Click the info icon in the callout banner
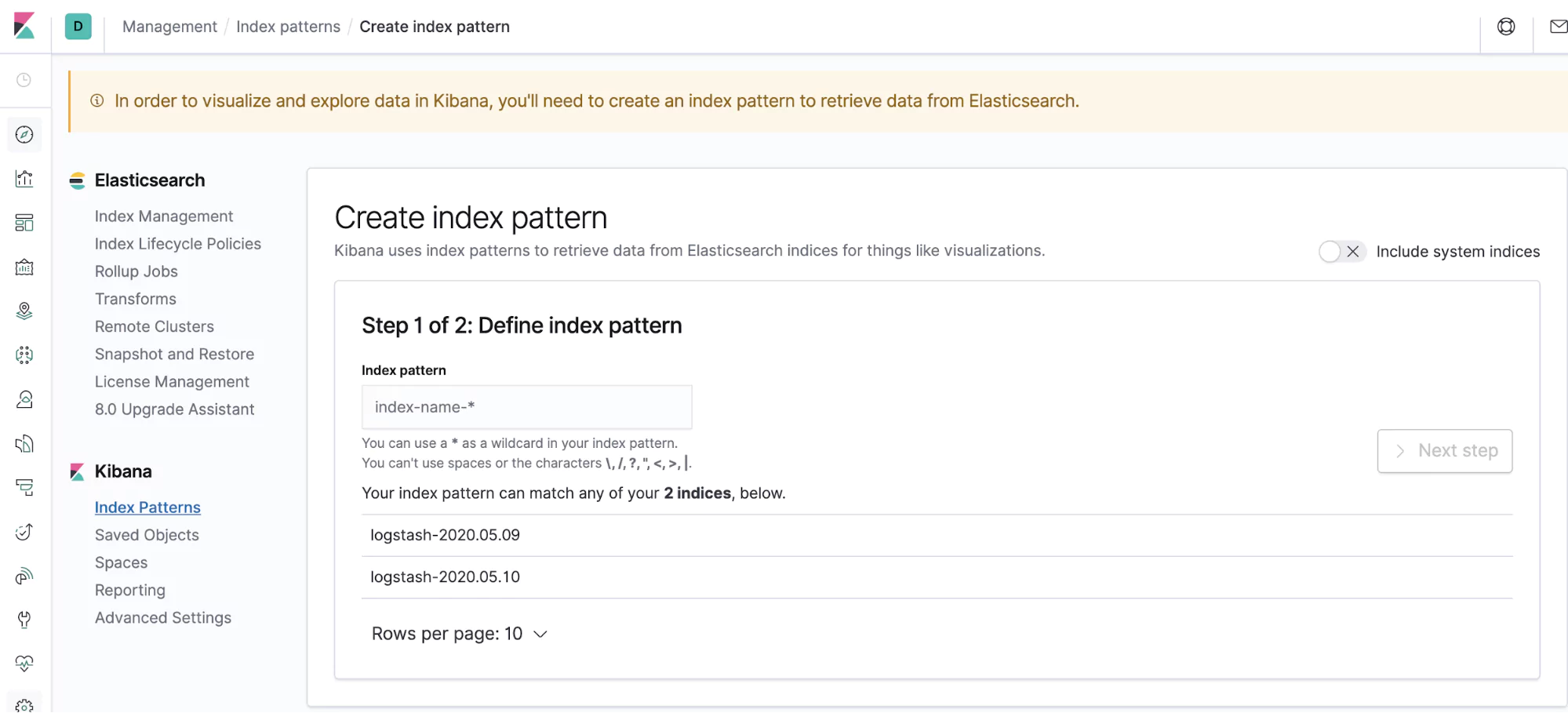This screenshot has width=1568, height=713. [x=97, y=100]
